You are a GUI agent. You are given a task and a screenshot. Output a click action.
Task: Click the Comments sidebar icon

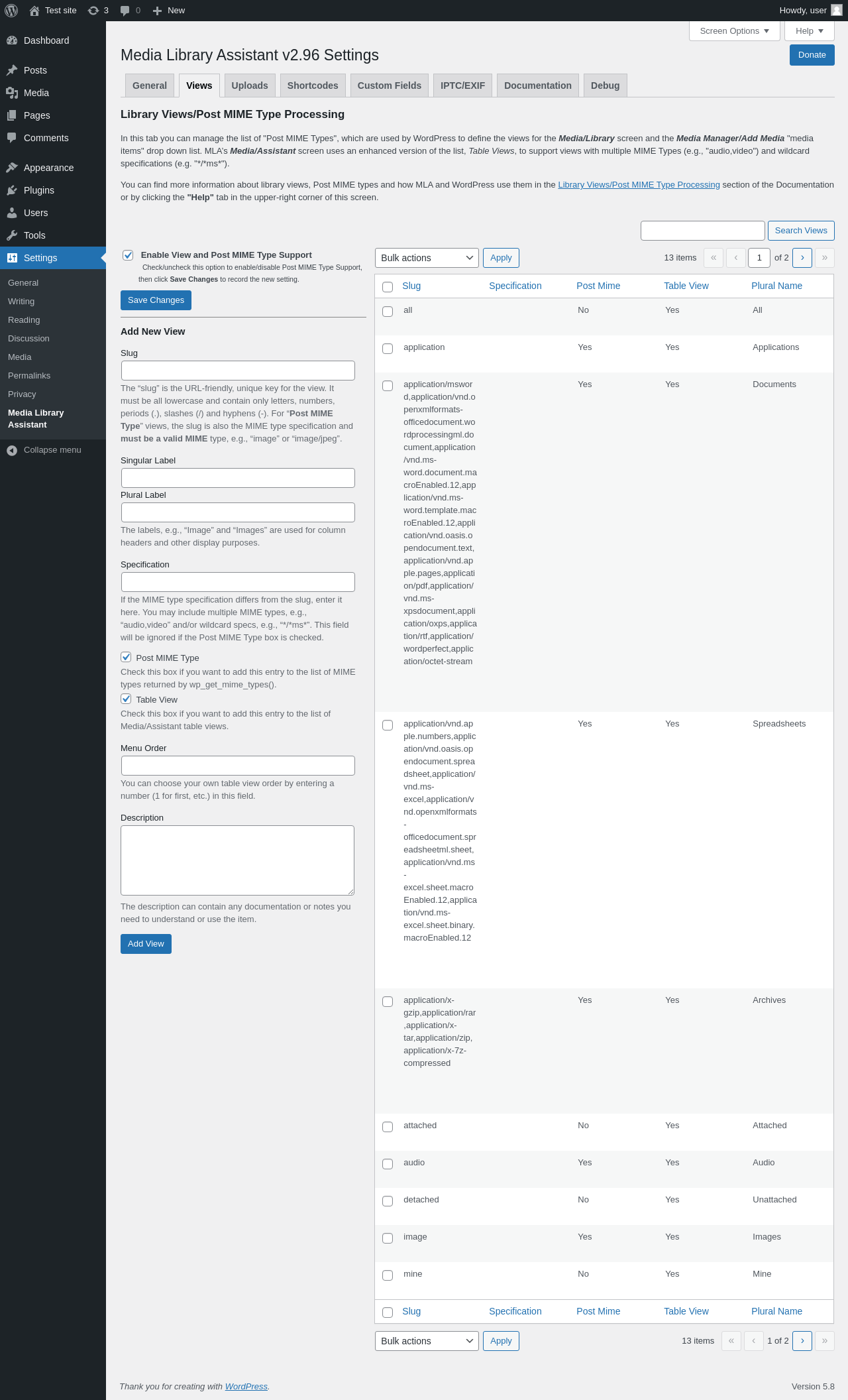[12, 138]
